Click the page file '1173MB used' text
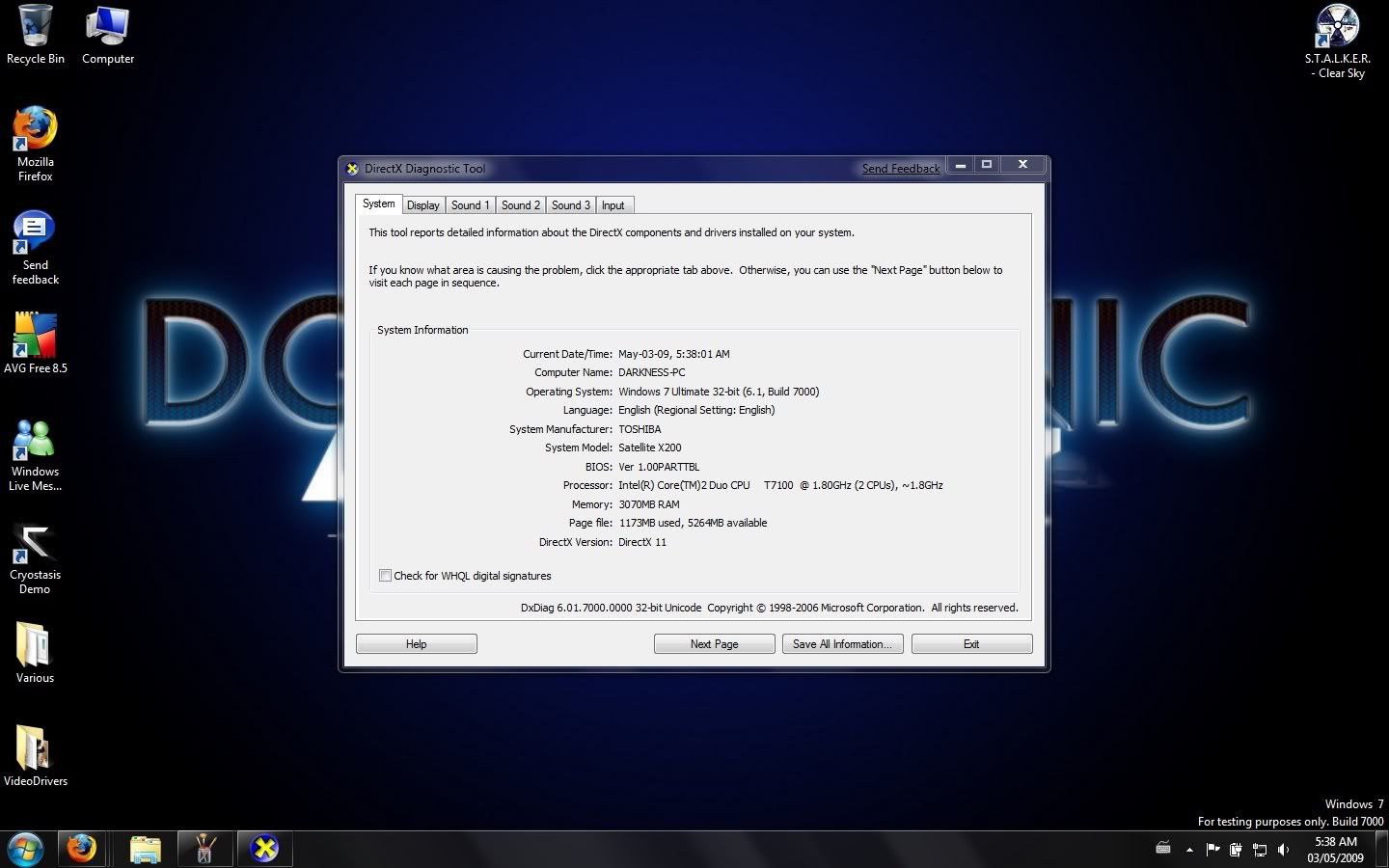 click(650, 523)
